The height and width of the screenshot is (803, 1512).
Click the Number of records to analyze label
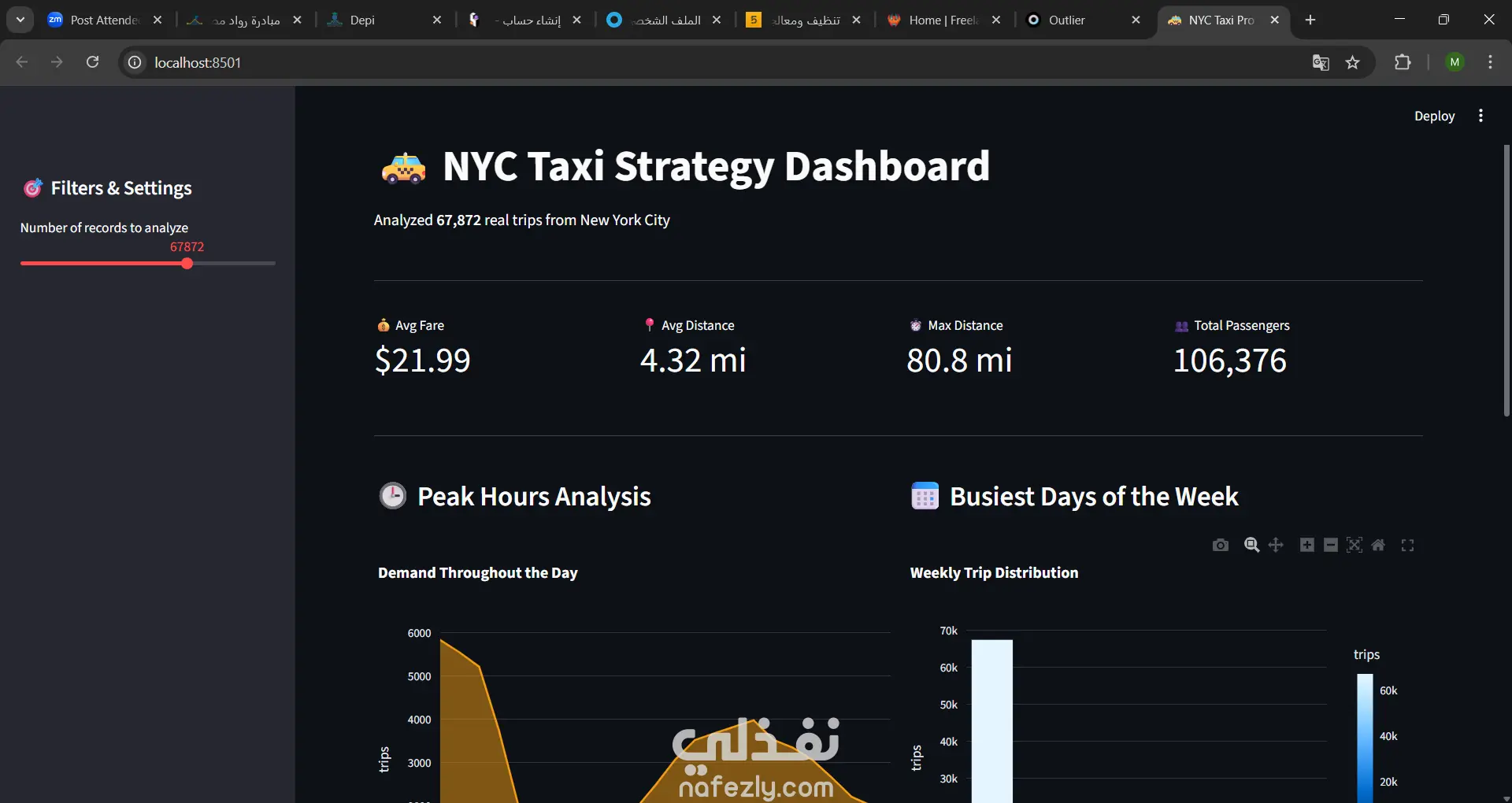tap(104, 228)
